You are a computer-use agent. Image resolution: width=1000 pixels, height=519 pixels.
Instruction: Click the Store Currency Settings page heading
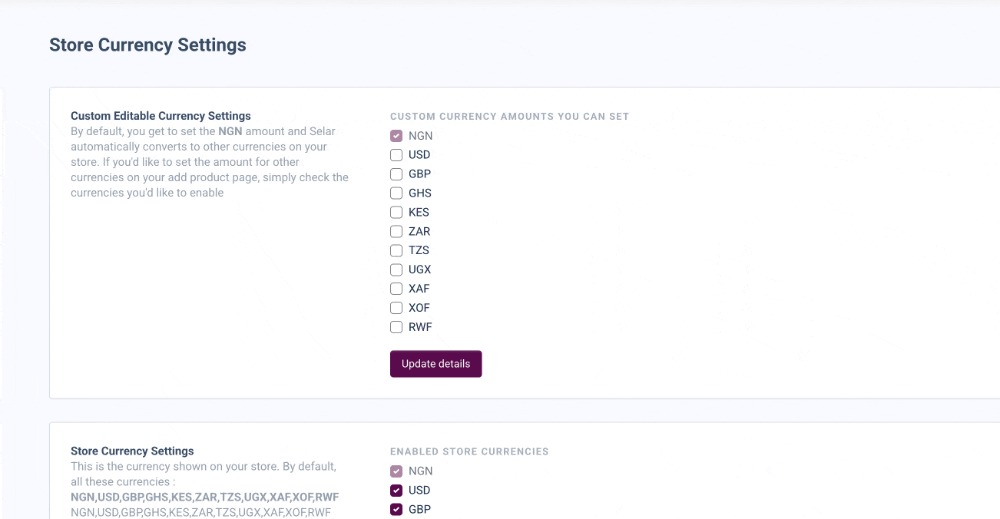(x=147, y=45)
